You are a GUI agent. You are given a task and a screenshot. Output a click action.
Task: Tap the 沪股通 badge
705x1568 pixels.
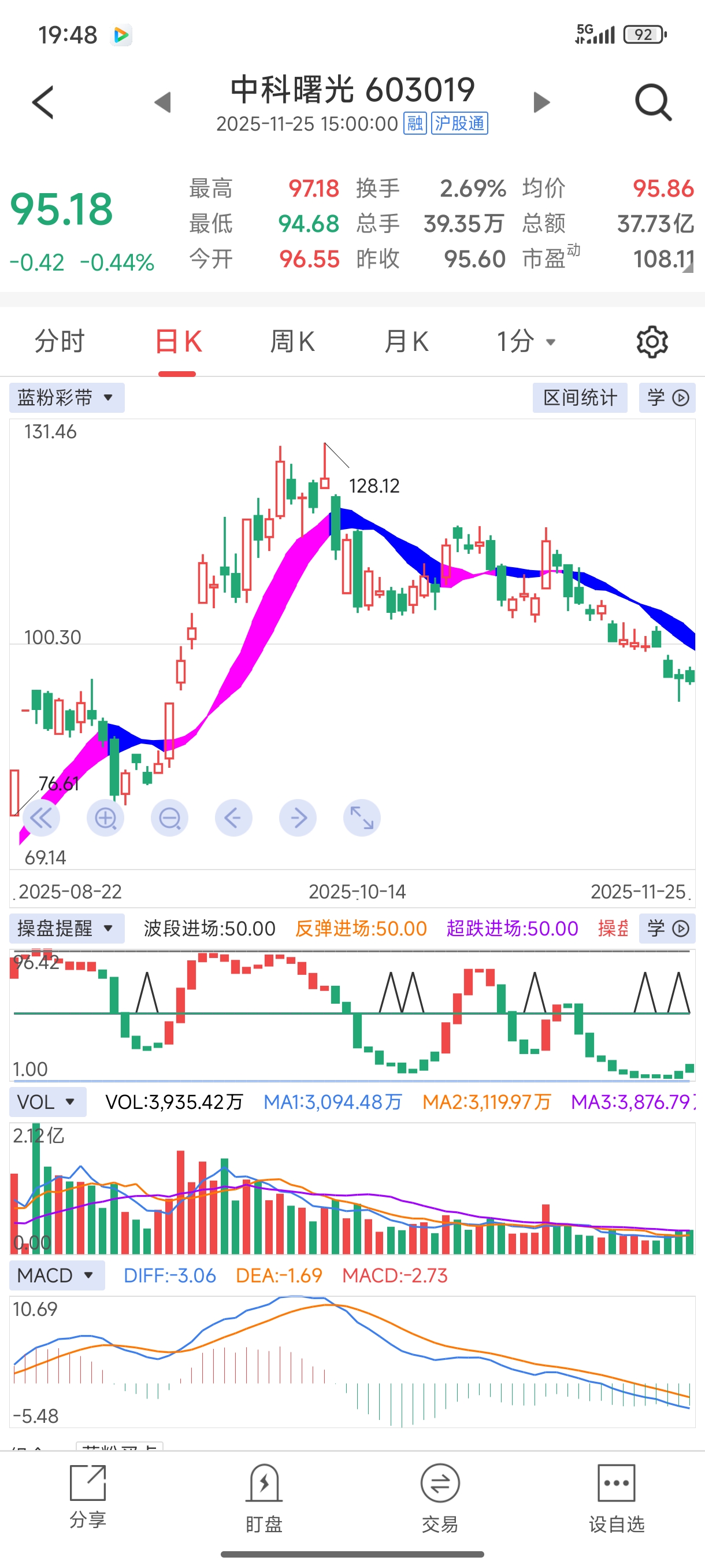coord(459,124)
